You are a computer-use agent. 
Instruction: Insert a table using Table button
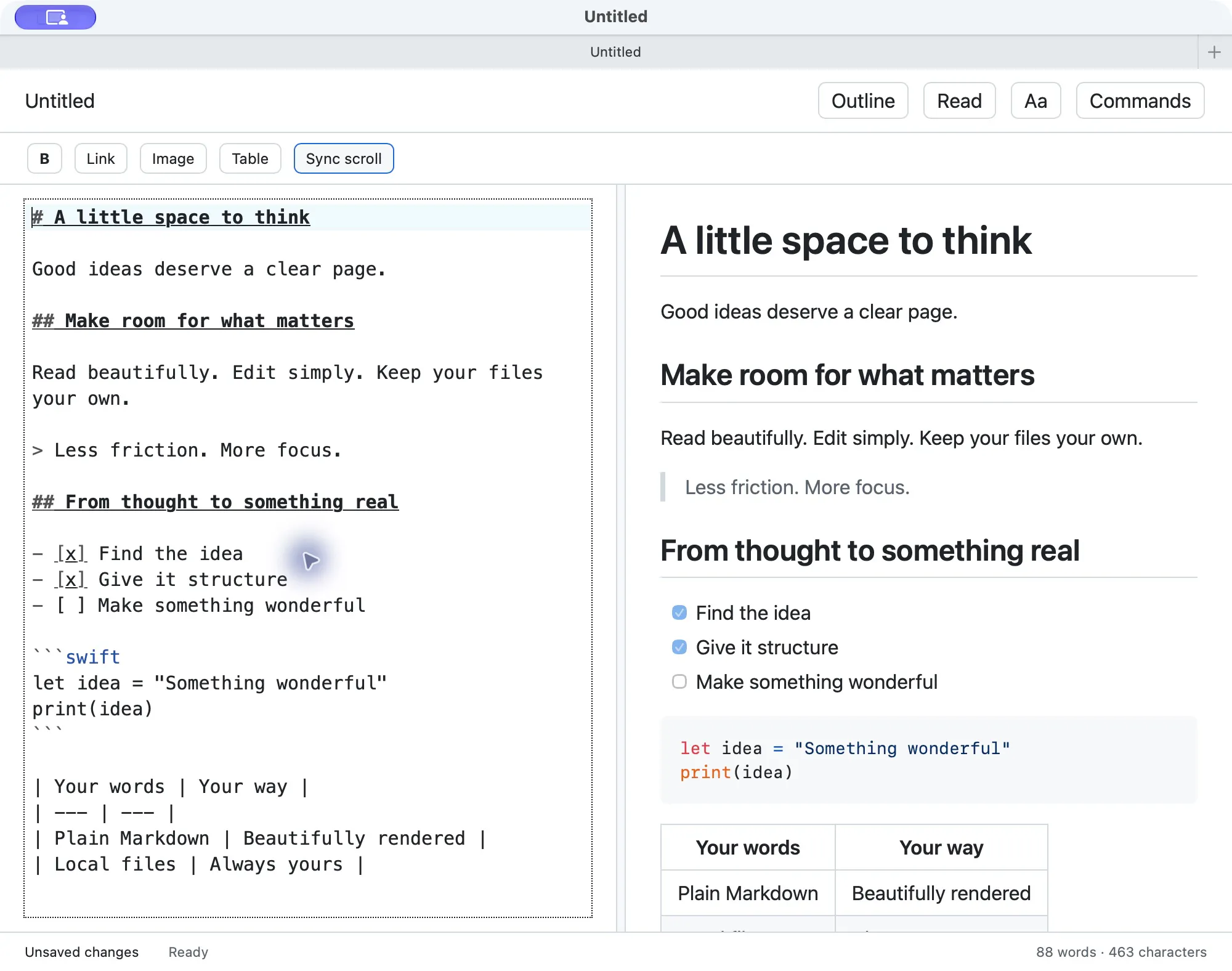tap(250, 159)
